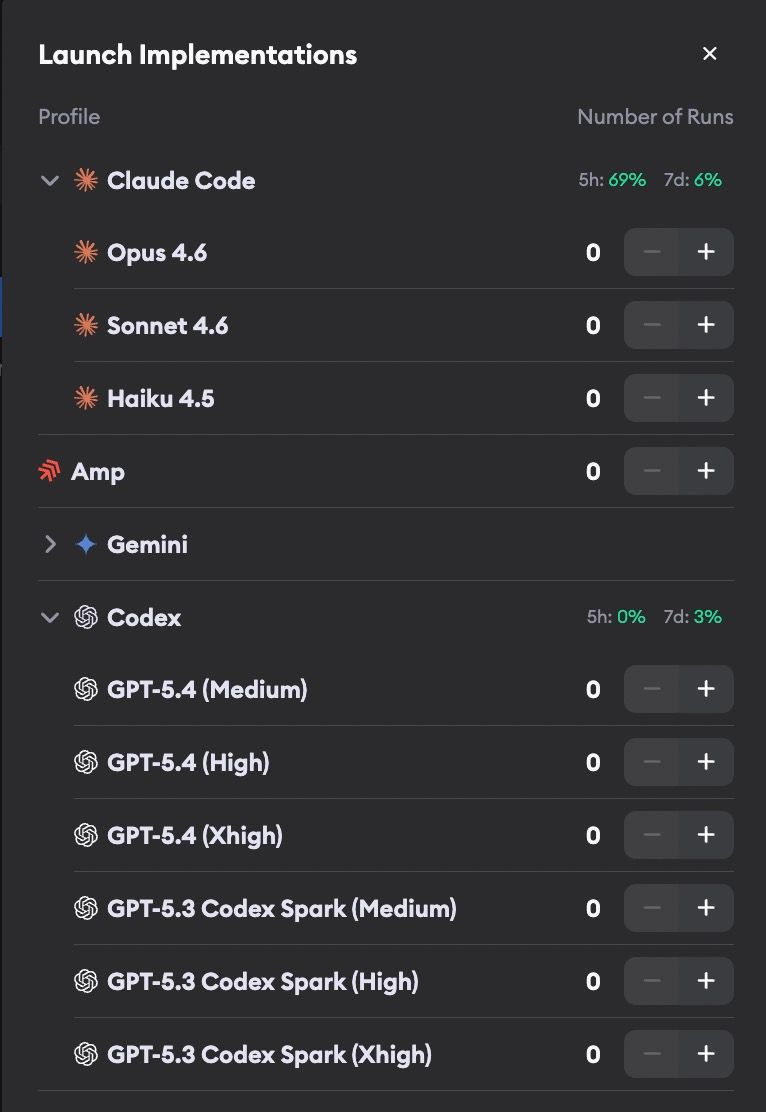Collapse the Codex section

[50, 617]
